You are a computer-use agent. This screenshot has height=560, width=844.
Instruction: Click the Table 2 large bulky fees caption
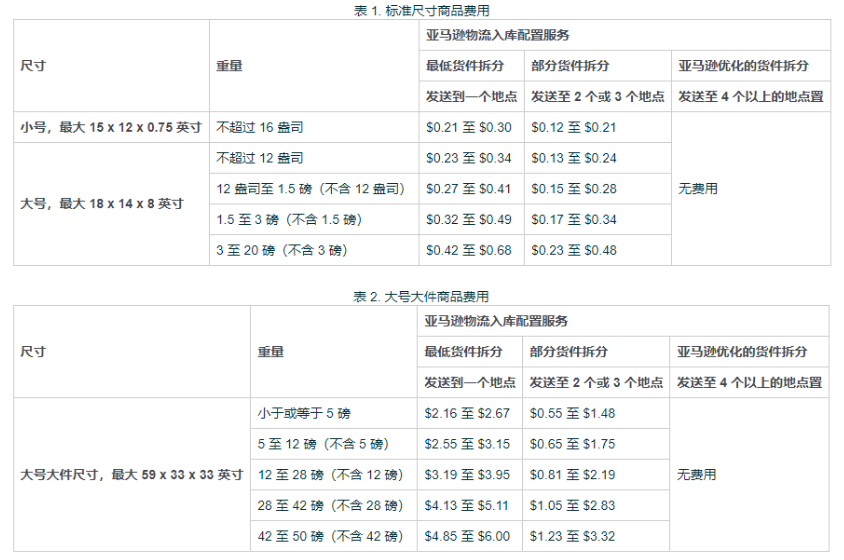click(421, 297)
